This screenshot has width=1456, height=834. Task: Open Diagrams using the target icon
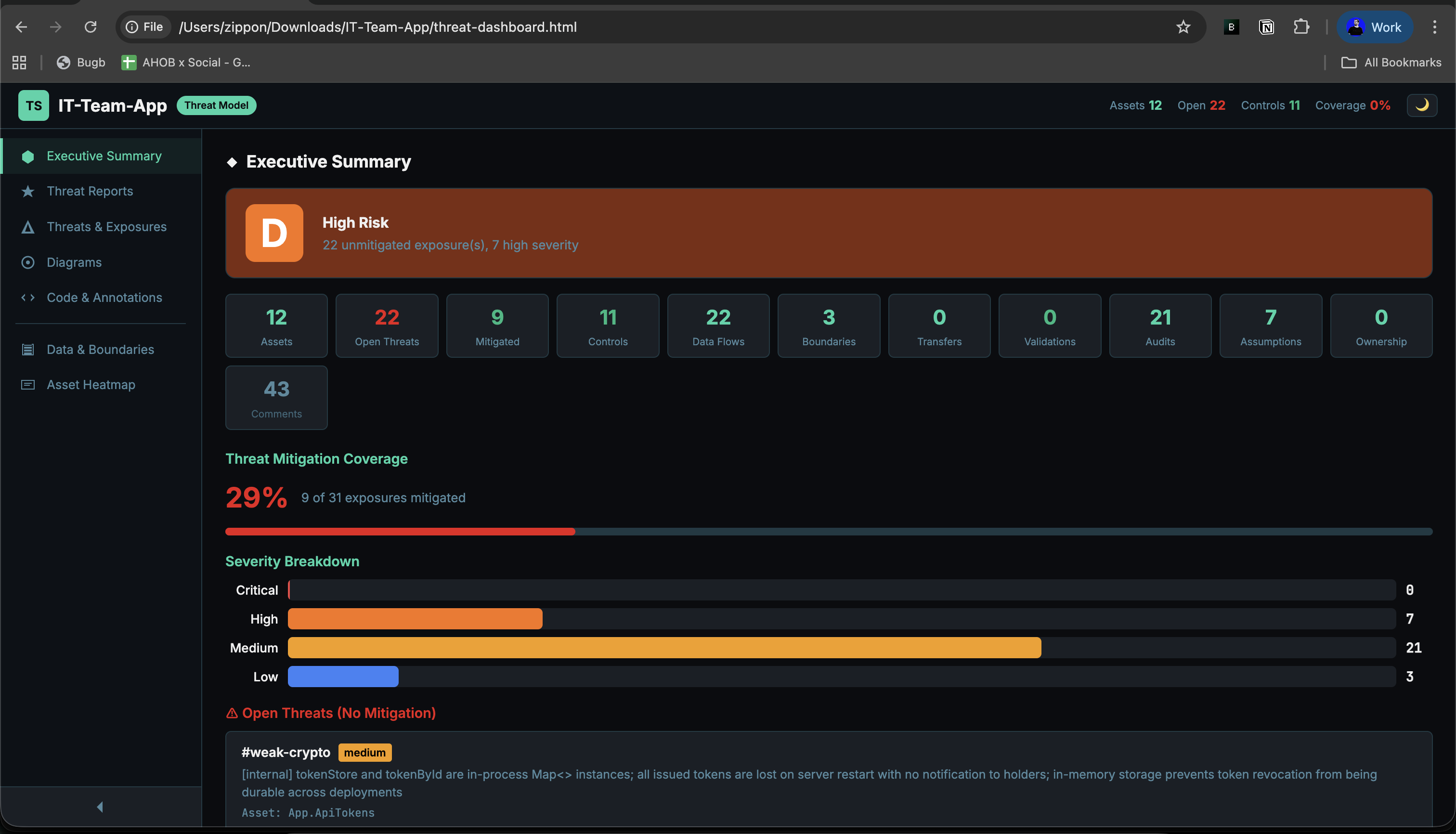point(28,262)
